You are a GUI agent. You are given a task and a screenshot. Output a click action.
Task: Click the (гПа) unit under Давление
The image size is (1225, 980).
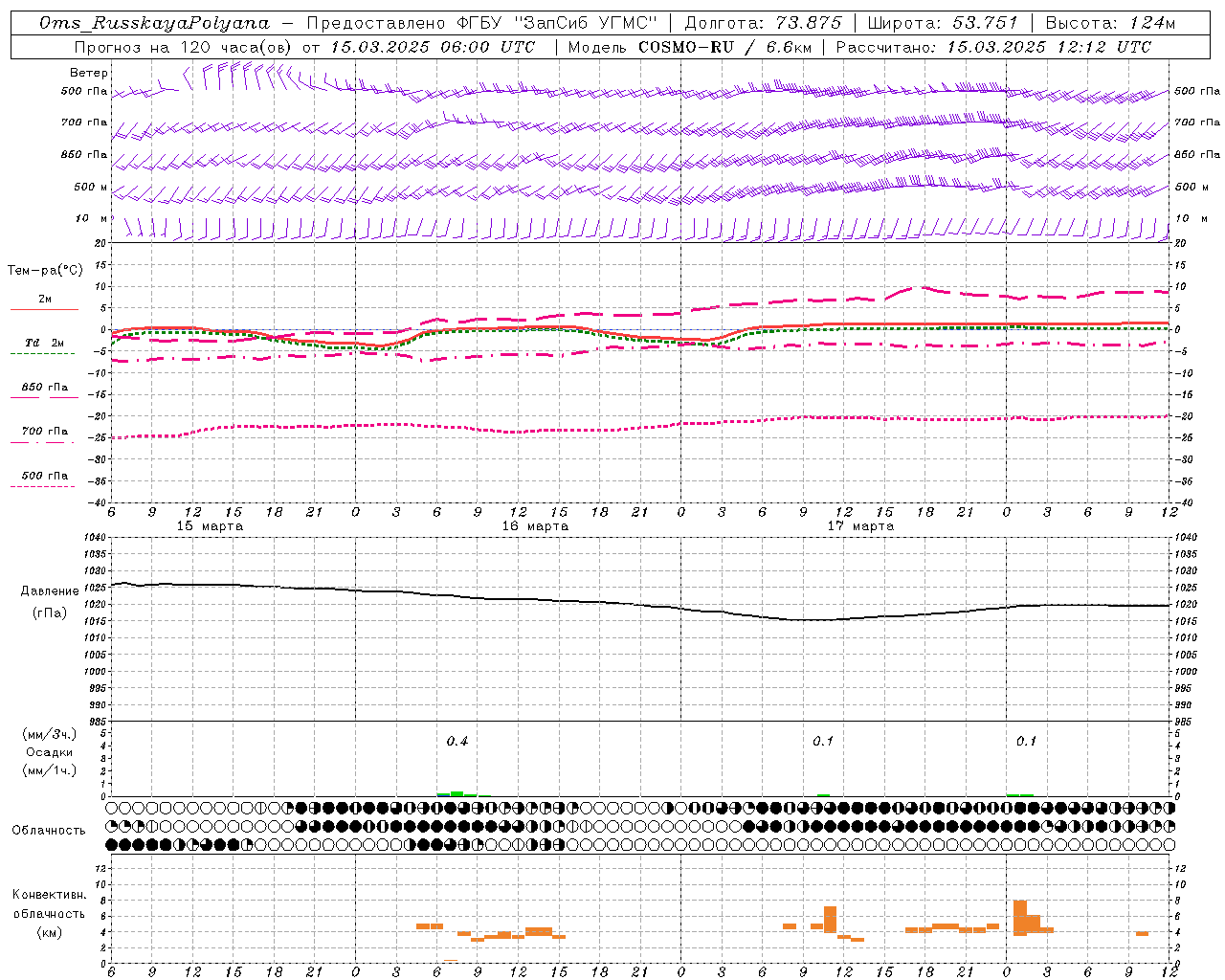50,613
